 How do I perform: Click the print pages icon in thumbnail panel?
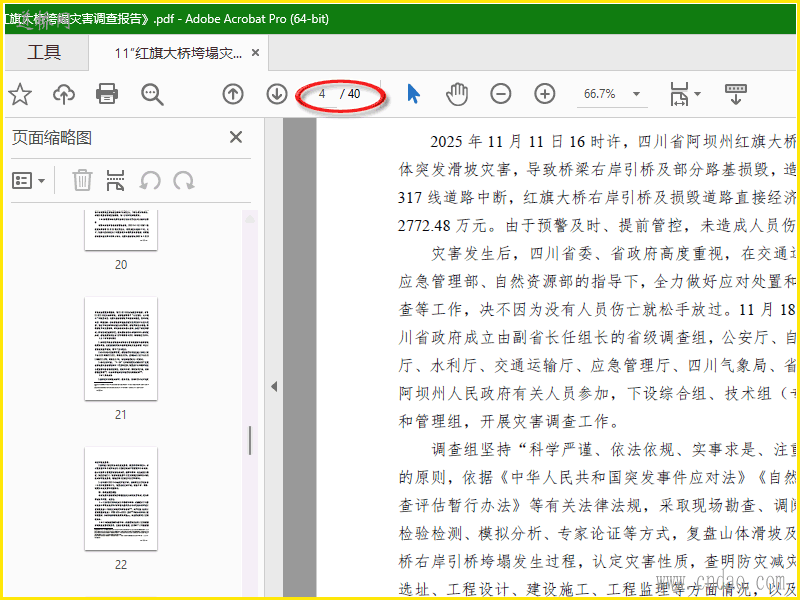pos(116,181)
